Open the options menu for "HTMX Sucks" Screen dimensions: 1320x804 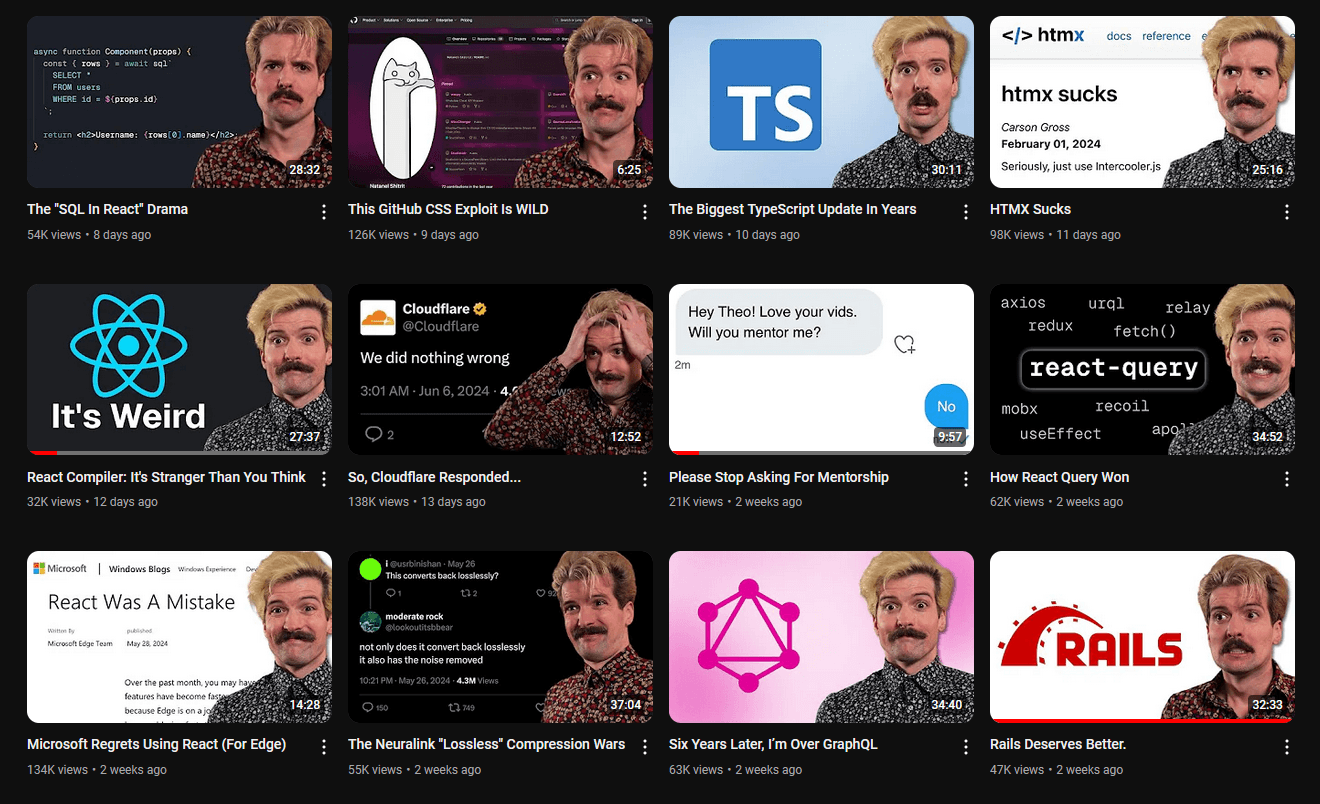point(1286,211)
